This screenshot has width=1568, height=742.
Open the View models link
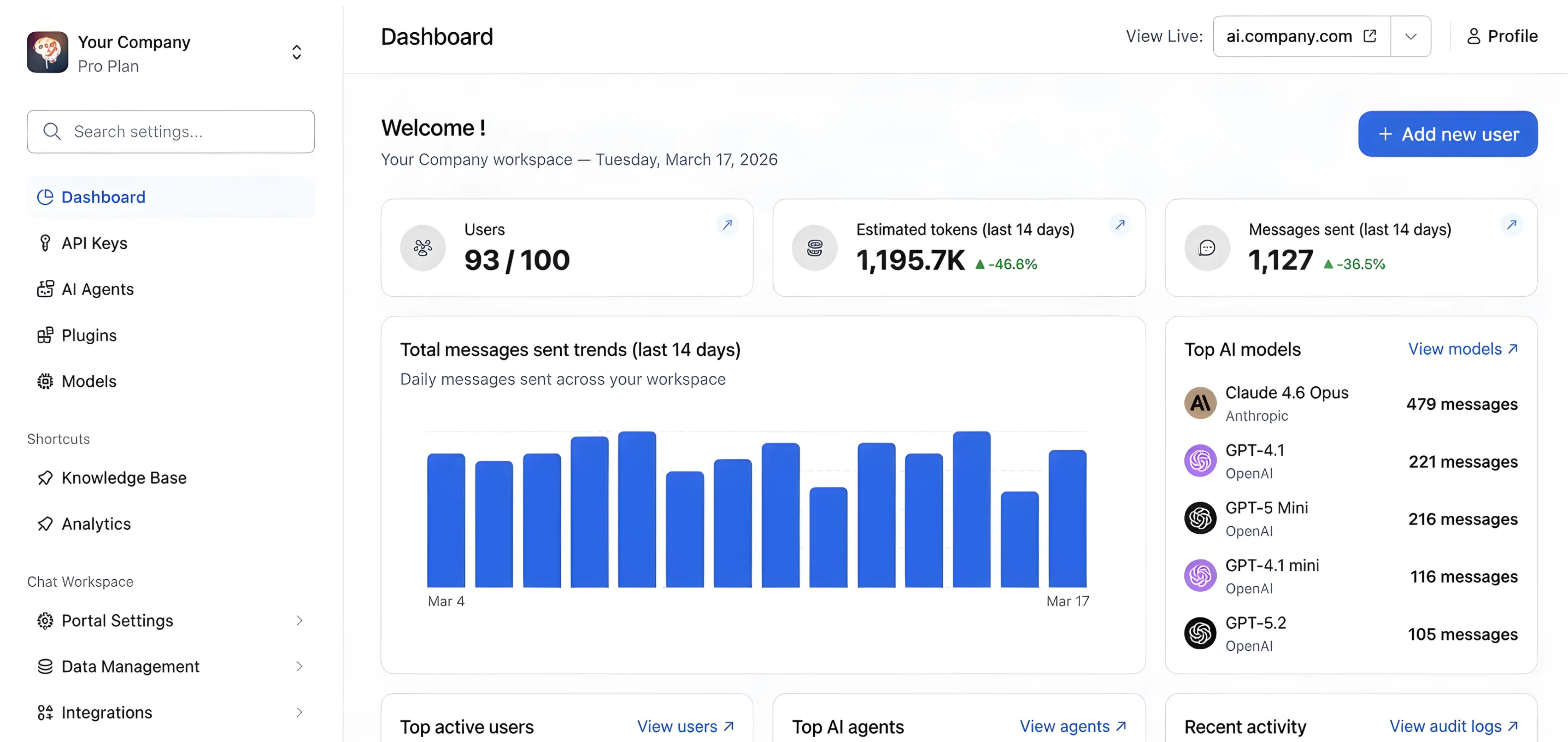point(1463,349)
